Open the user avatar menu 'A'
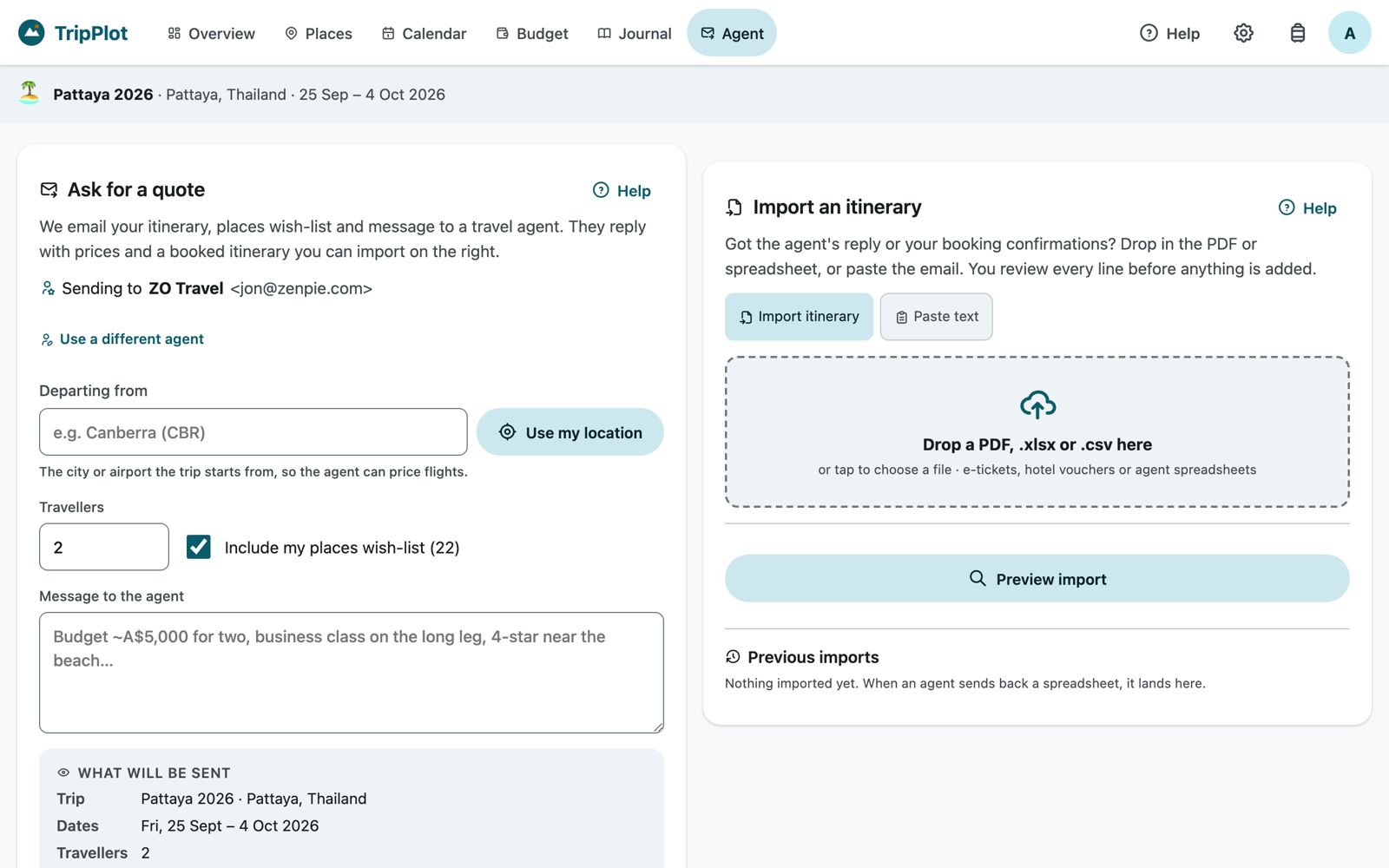Screen dimensions: 1389x868 pos(1349,33)
